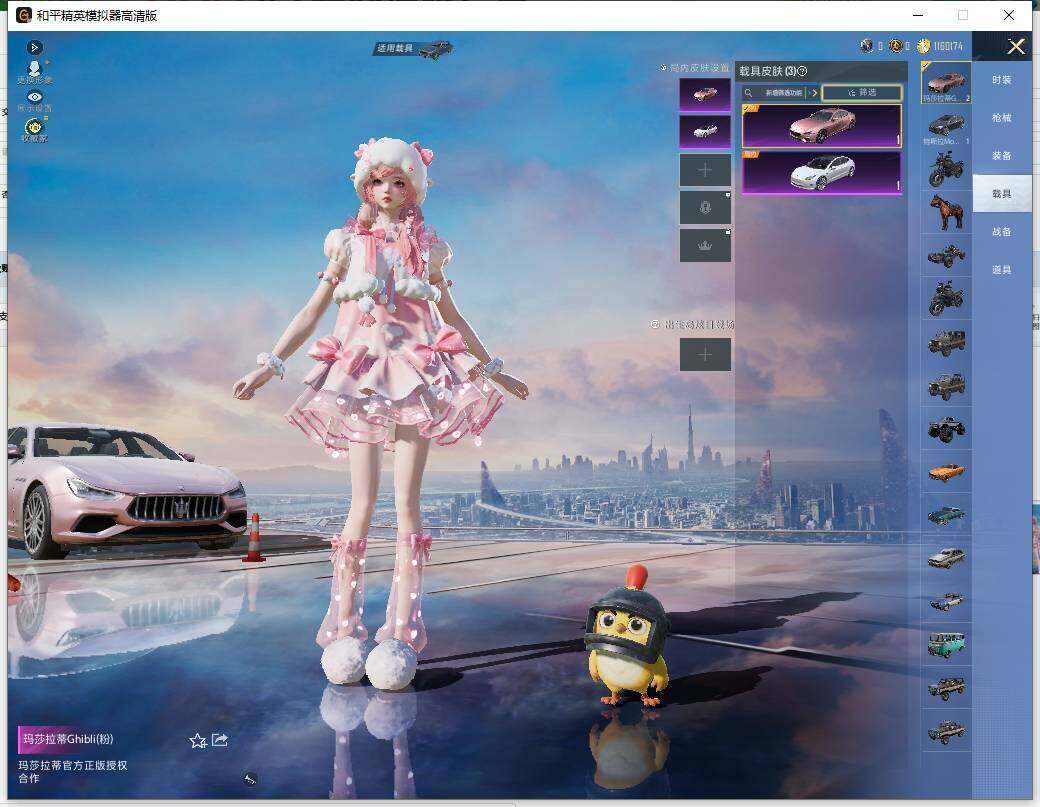Close the wardrobe with the yellow X
The image size is (1040, 807).
(1016, 46)
